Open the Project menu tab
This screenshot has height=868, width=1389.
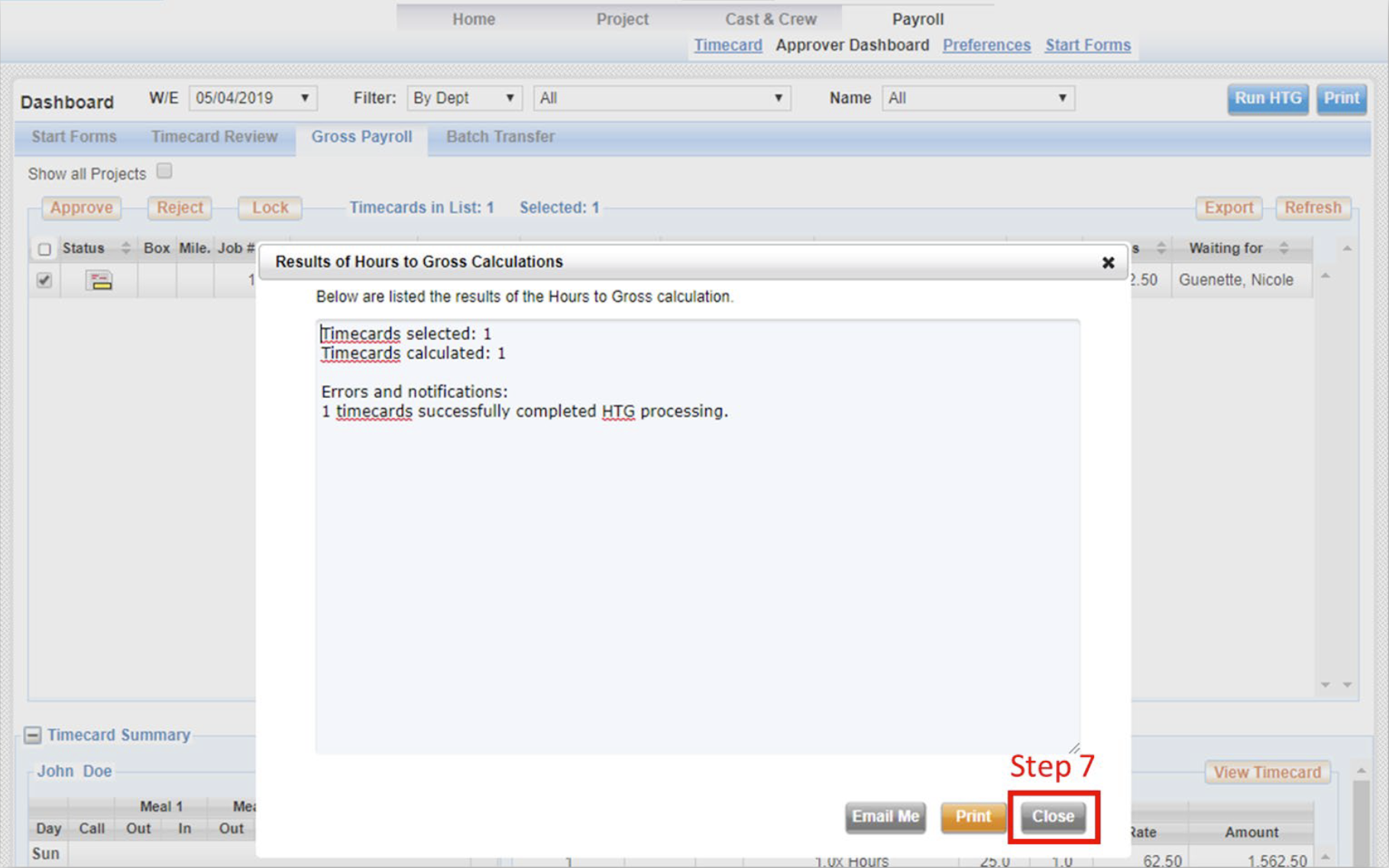tap(622, 19)
